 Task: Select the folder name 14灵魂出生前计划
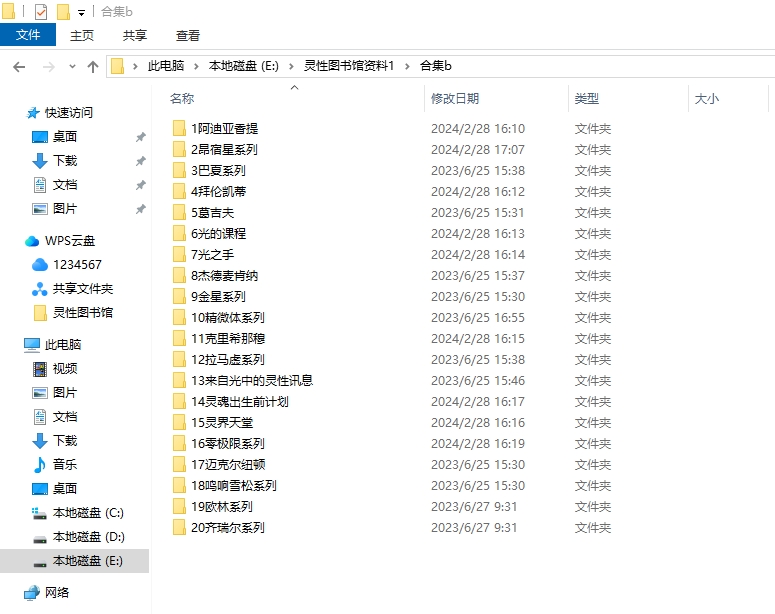point(240,401)
